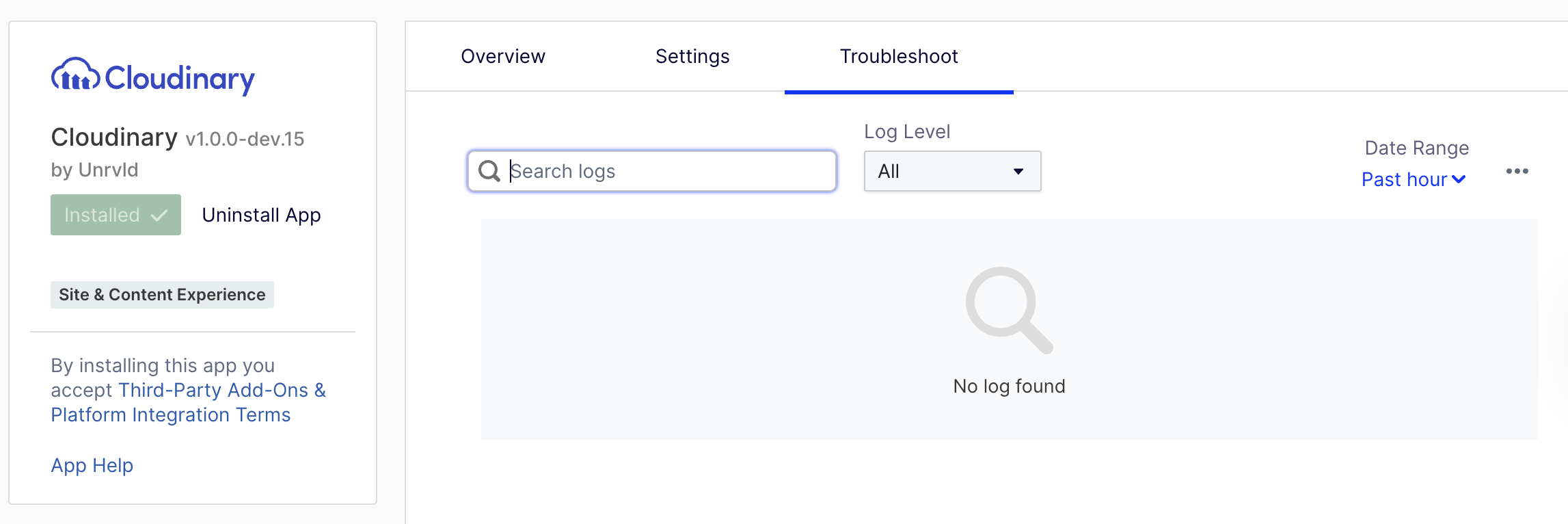The width and height of the screenshot is (1568, 524).
Task: Expand the Past hour date range selector
Action: click(x=1413, y=179)
